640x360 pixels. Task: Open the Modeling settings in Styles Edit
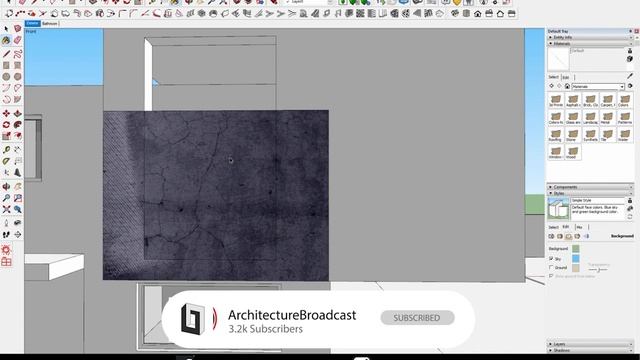click(x=587, y=236)
